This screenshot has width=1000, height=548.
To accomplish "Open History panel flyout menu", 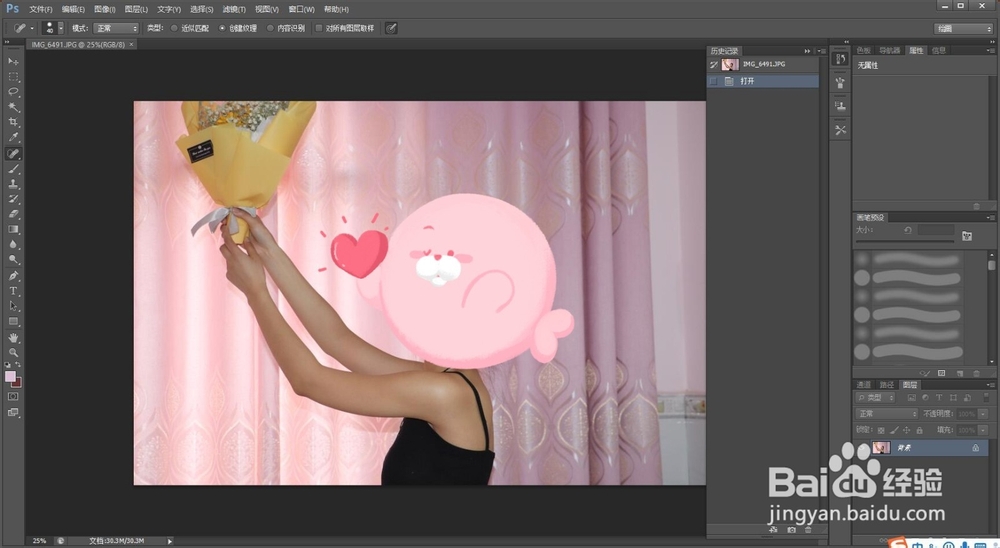I will click(x=822, y=51).
